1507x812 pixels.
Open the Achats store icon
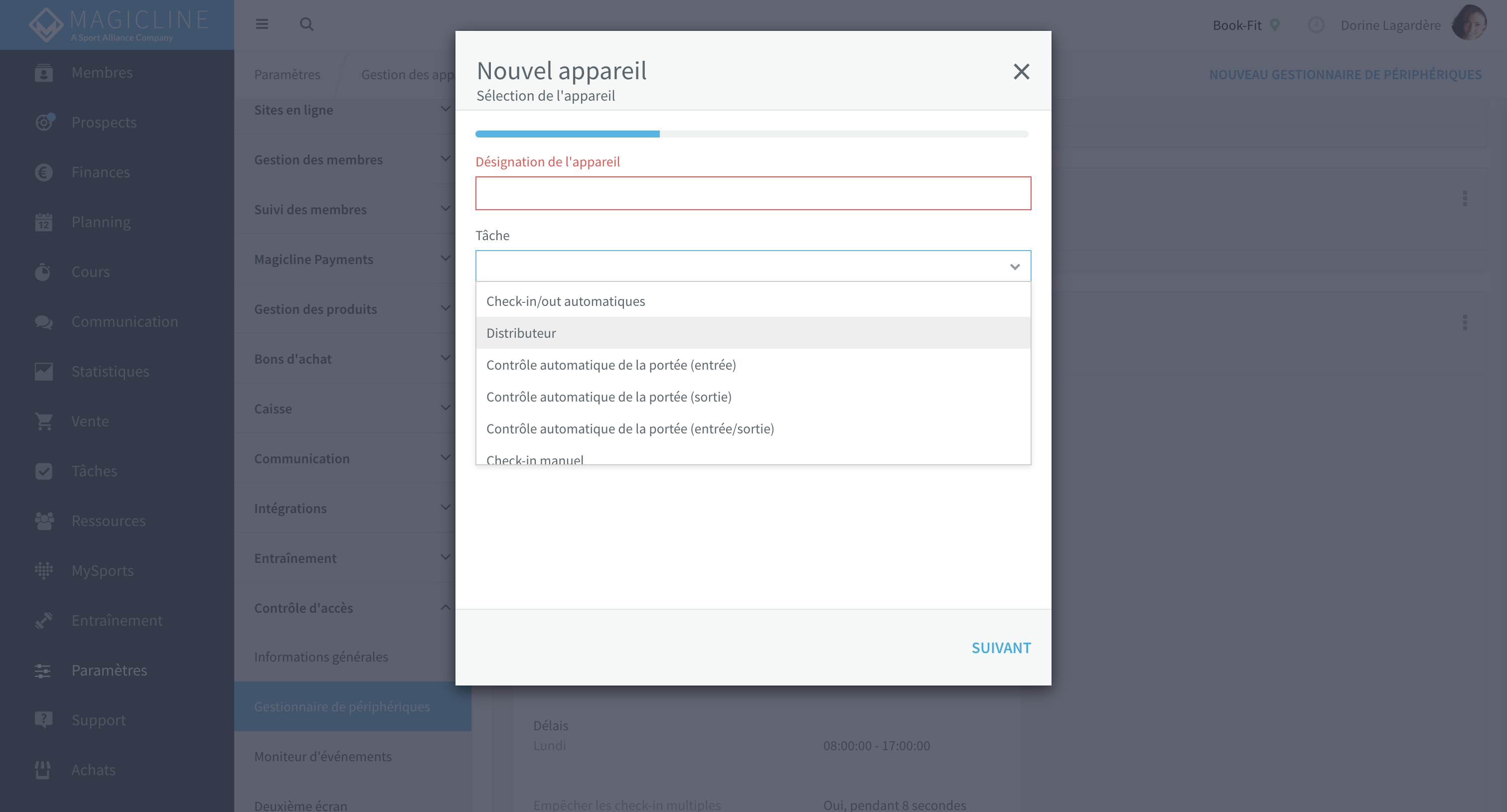[x=42, y=770]
